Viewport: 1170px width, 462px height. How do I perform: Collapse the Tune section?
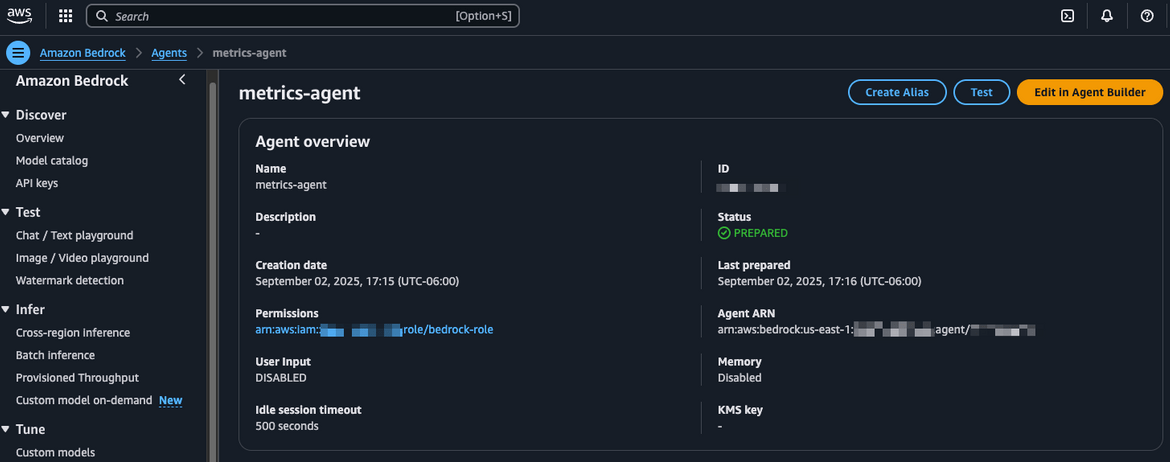click(6, 429)
